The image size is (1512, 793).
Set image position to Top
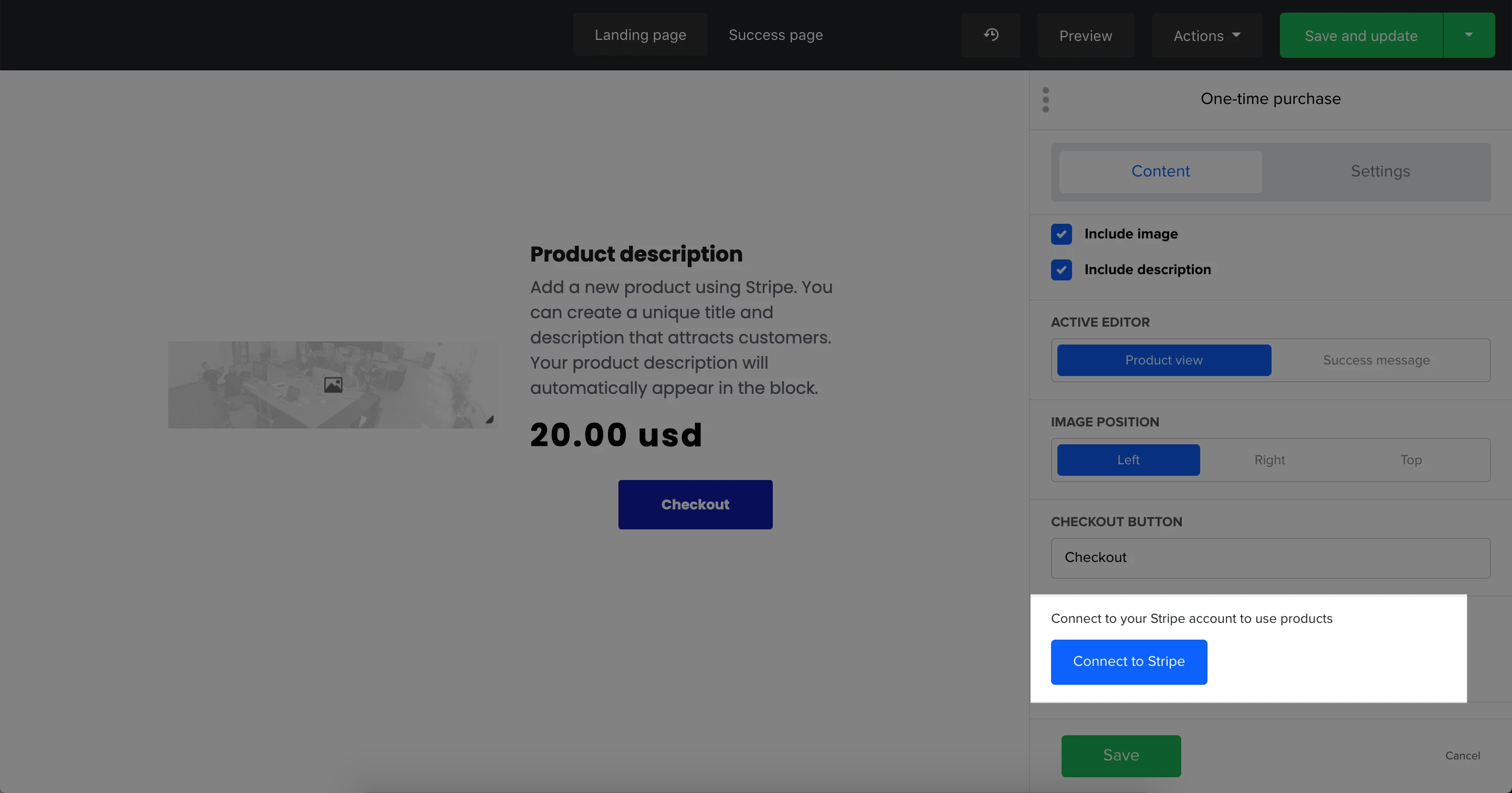[x=1411, y=460]
